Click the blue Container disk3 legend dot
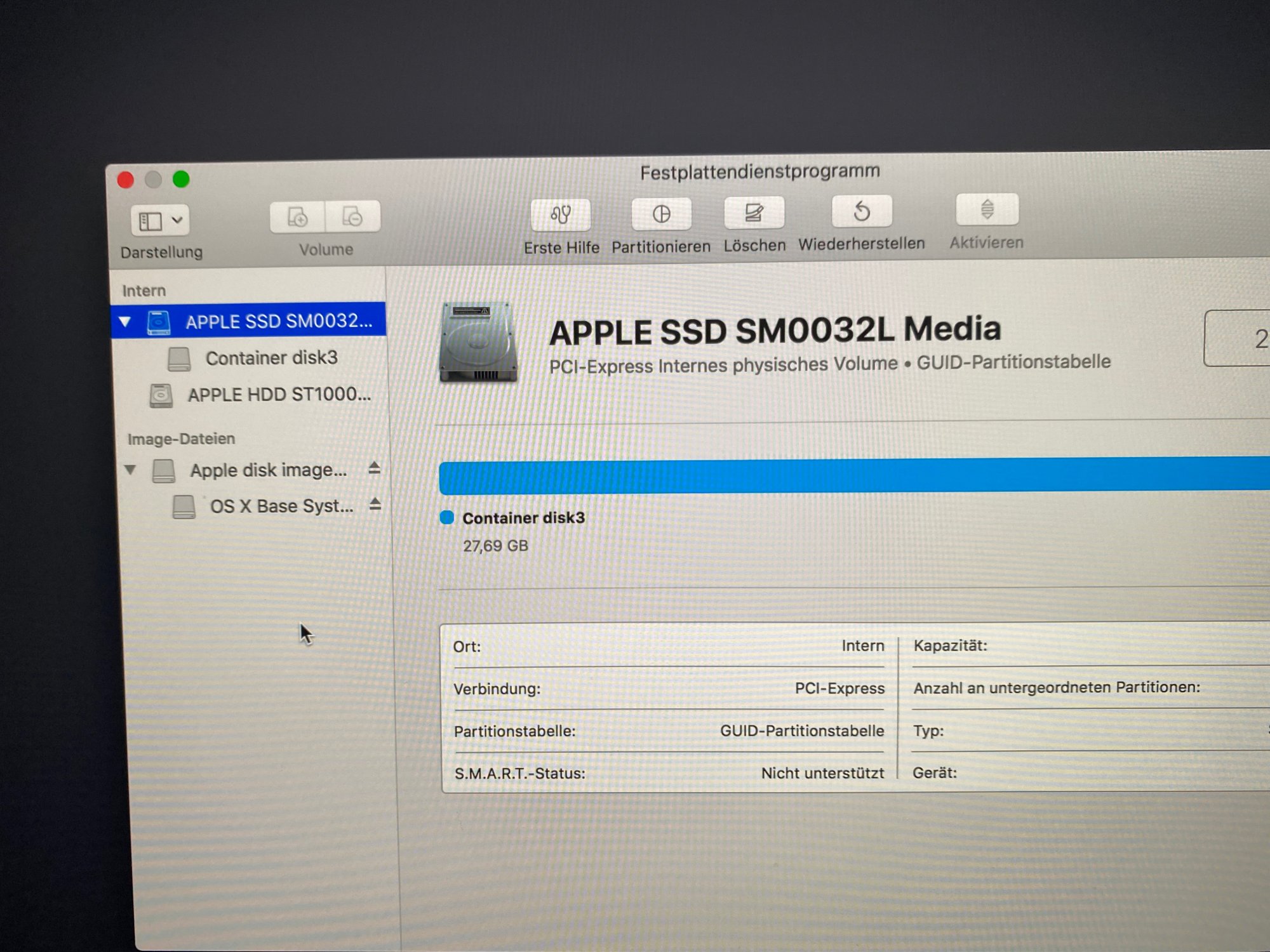This screenshot has height=952, width=1270. [x=447, y=517]
